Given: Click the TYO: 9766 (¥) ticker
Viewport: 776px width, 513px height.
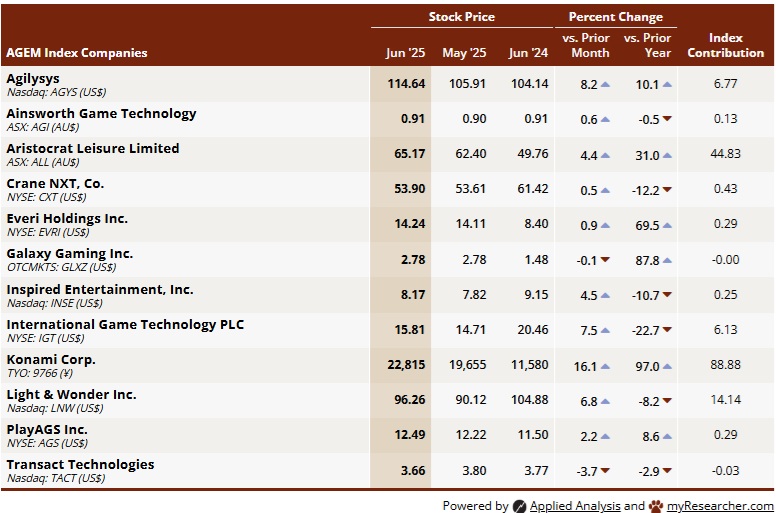Looking at the screenshot, I should click(40, 373).
